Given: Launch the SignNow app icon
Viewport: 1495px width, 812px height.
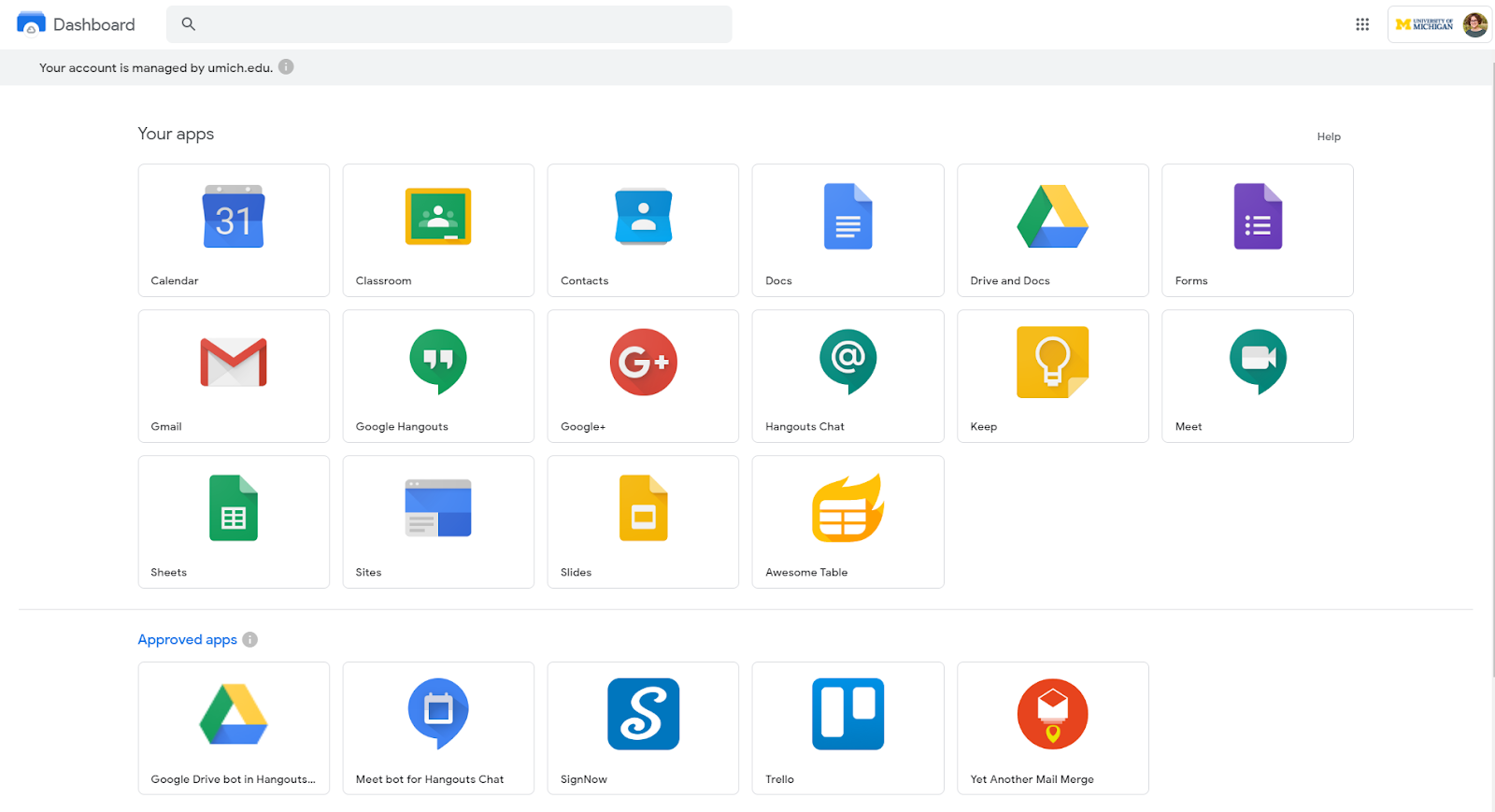Looking at the screenshot, I should click(x=643, y=714).
